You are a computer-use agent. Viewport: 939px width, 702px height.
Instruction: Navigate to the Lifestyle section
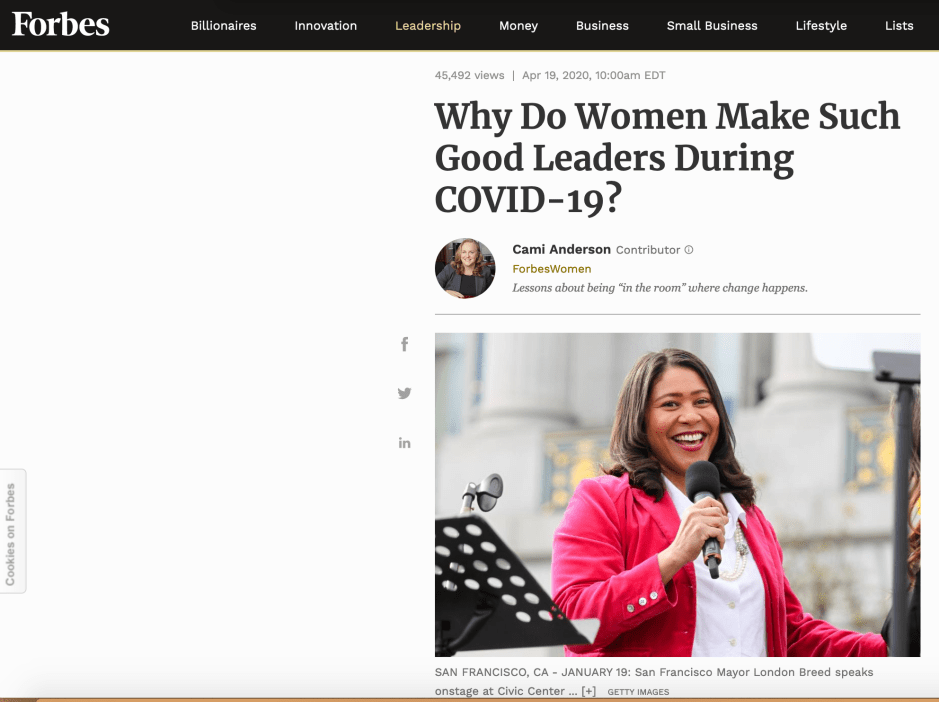[x=821, y=26]
